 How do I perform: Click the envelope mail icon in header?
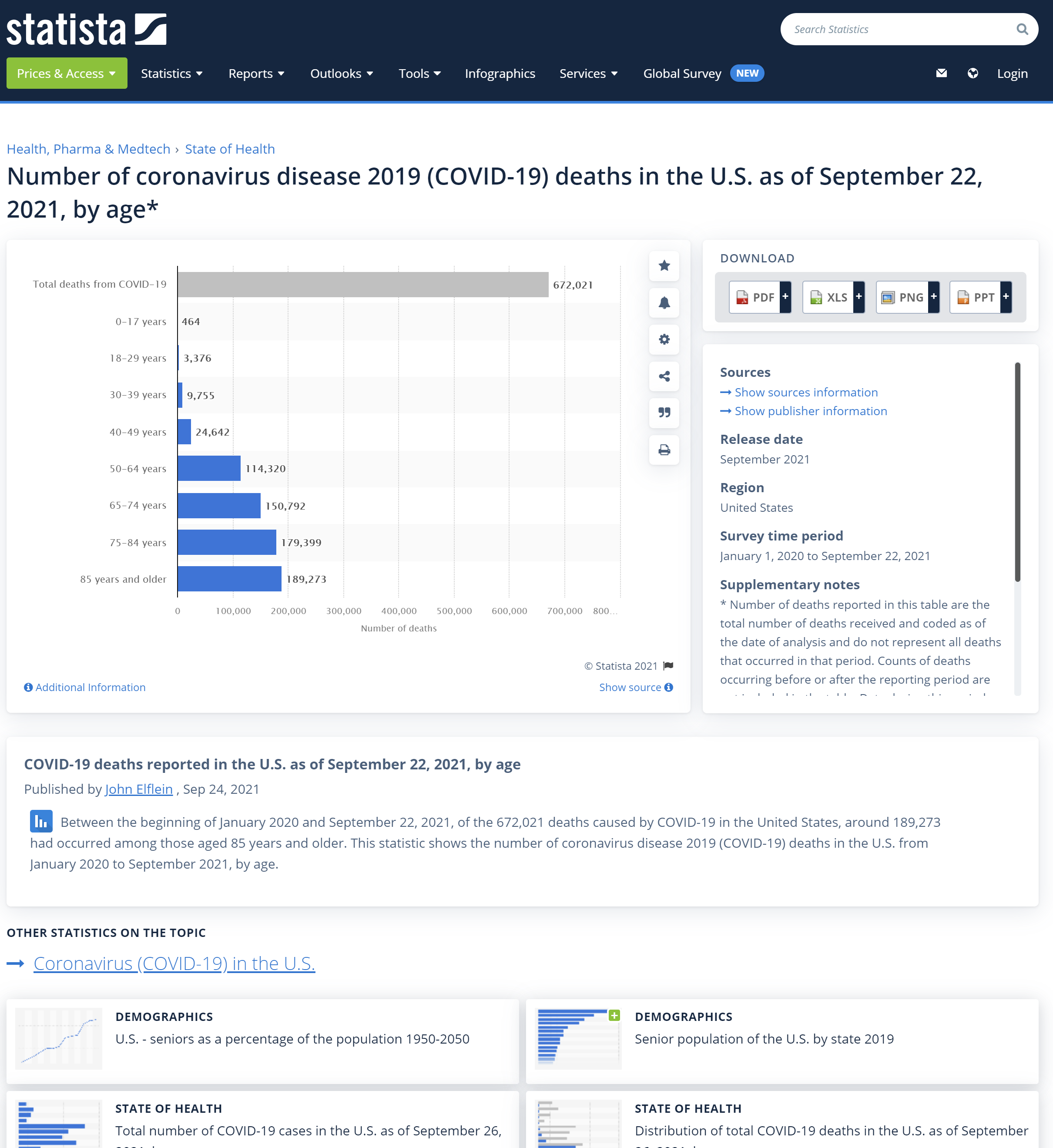pyautogui.click(x=941, y=74)
